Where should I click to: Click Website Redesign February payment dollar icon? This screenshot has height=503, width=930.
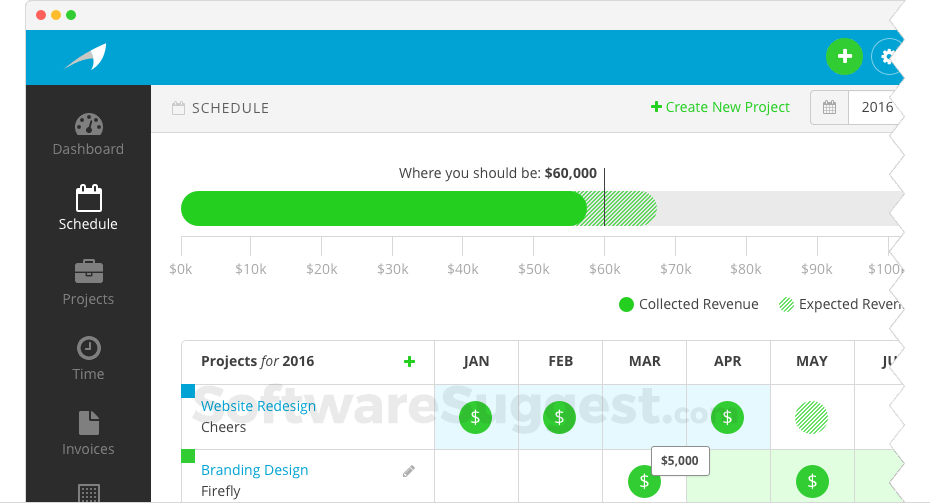(559, 418)
